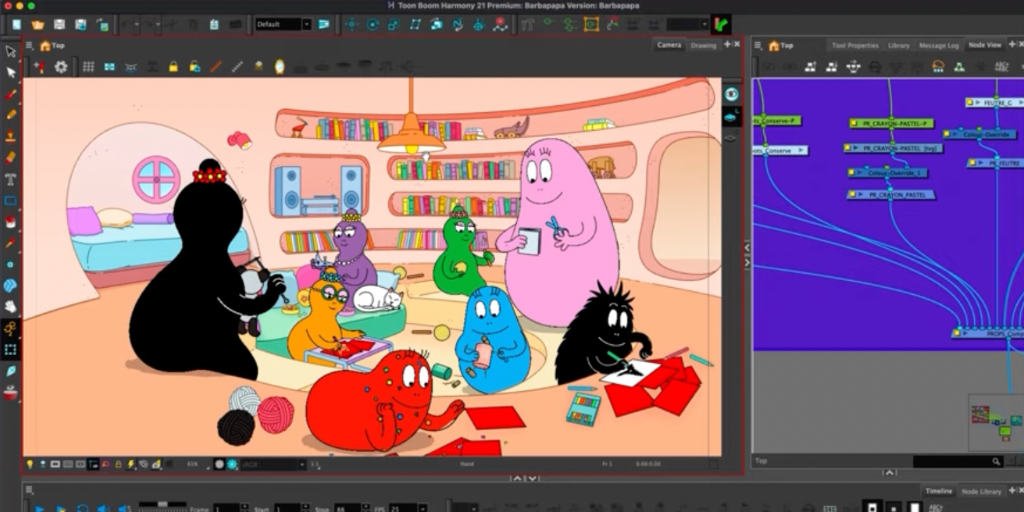Add a view with Camera panel plus
Viewport: 1024px width, 512px height.
[727, 44]
